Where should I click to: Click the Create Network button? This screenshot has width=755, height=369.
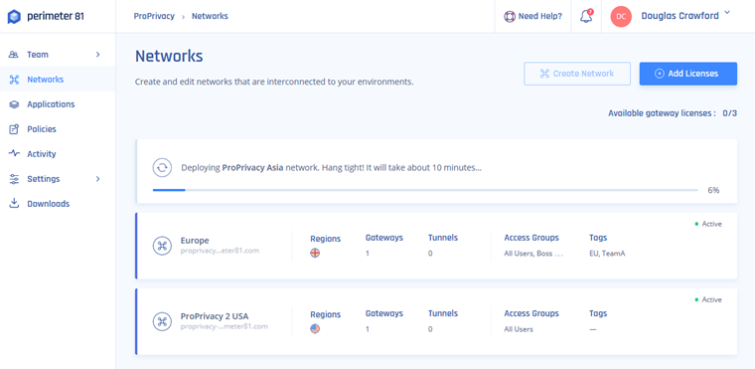tap(577, 74)
